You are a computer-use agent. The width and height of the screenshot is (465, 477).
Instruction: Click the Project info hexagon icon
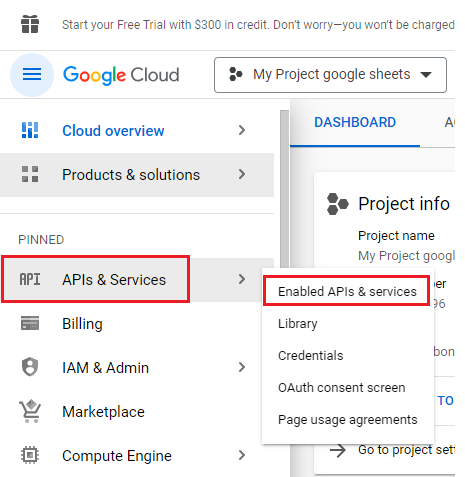(x=338, y=204)
